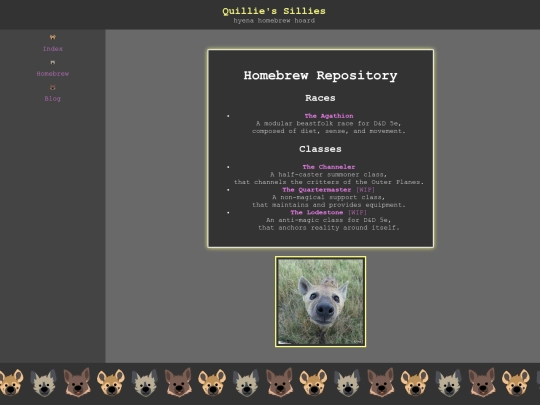Open the Blog sidebar link
The height and width of the screenshot is (405, 540).
pyautogui.click(x=53, y=99)
